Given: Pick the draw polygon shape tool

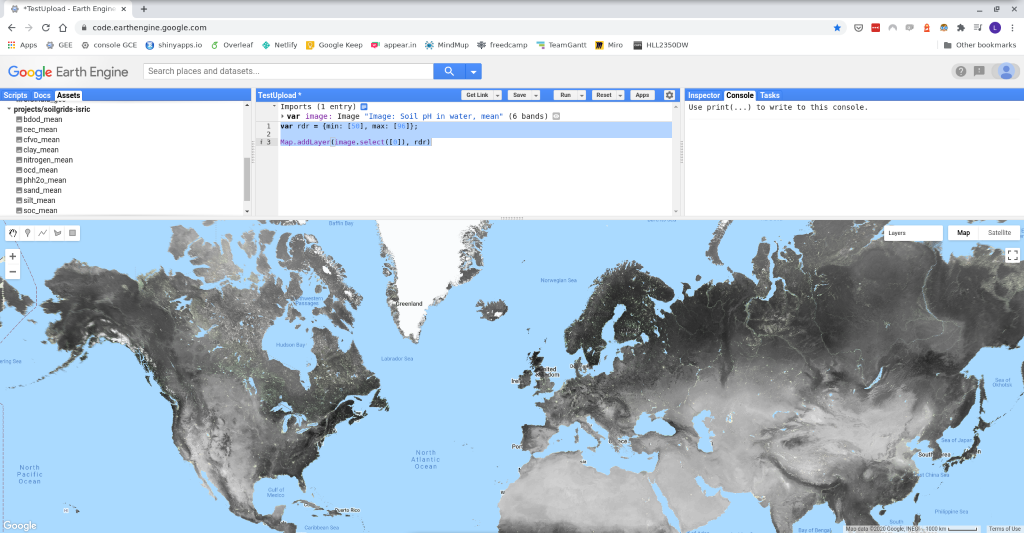Looking at the screenshot, I should [x=57, y=233].
